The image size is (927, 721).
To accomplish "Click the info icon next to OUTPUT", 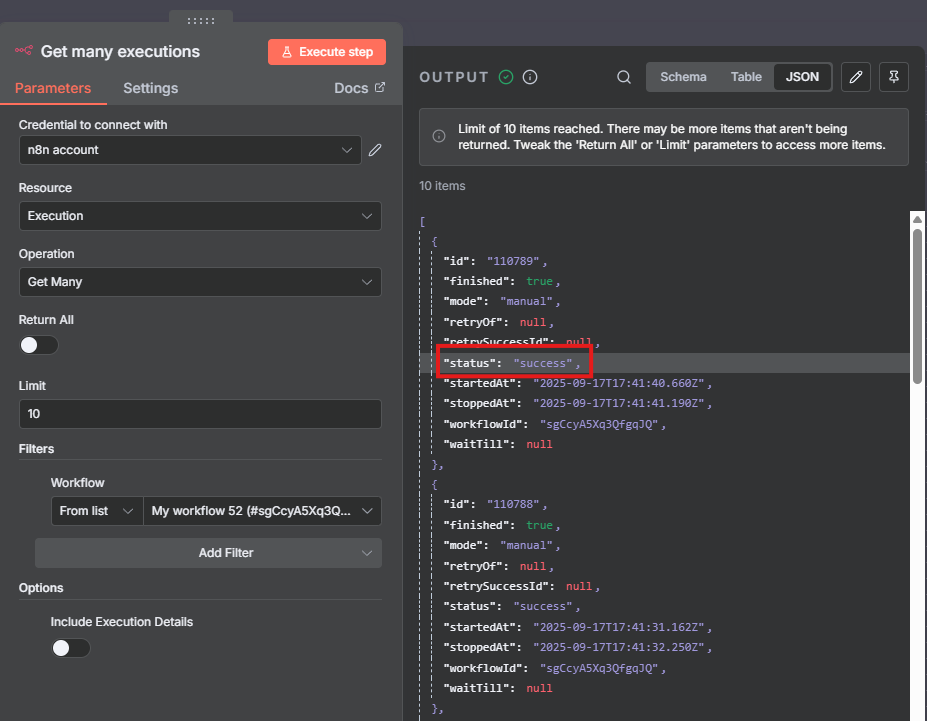I will [530, 77].
